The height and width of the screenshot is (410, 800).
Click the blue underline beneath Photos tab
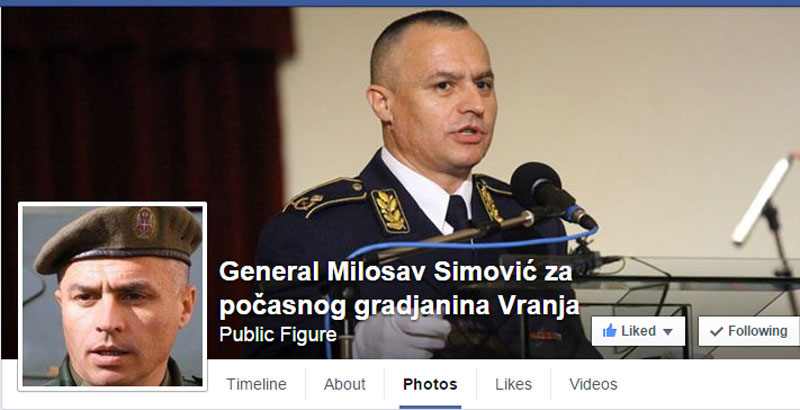tap(430, 407)
